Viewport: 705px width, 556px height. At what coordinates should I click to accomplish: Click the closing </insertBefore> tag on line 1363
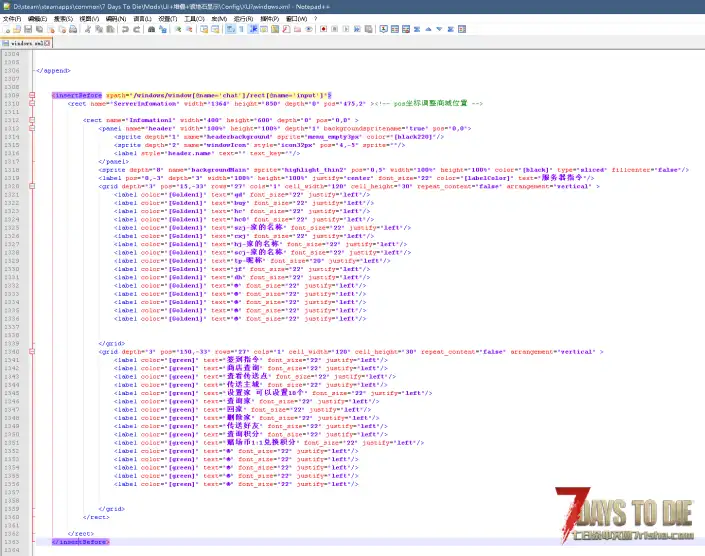click(x=80, y=542)
